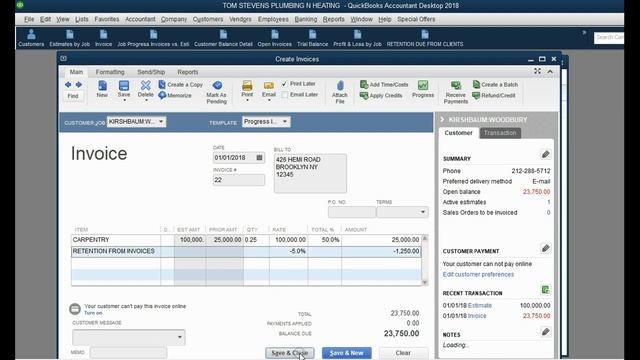Click the Memo field

click(x=128, y=352)
